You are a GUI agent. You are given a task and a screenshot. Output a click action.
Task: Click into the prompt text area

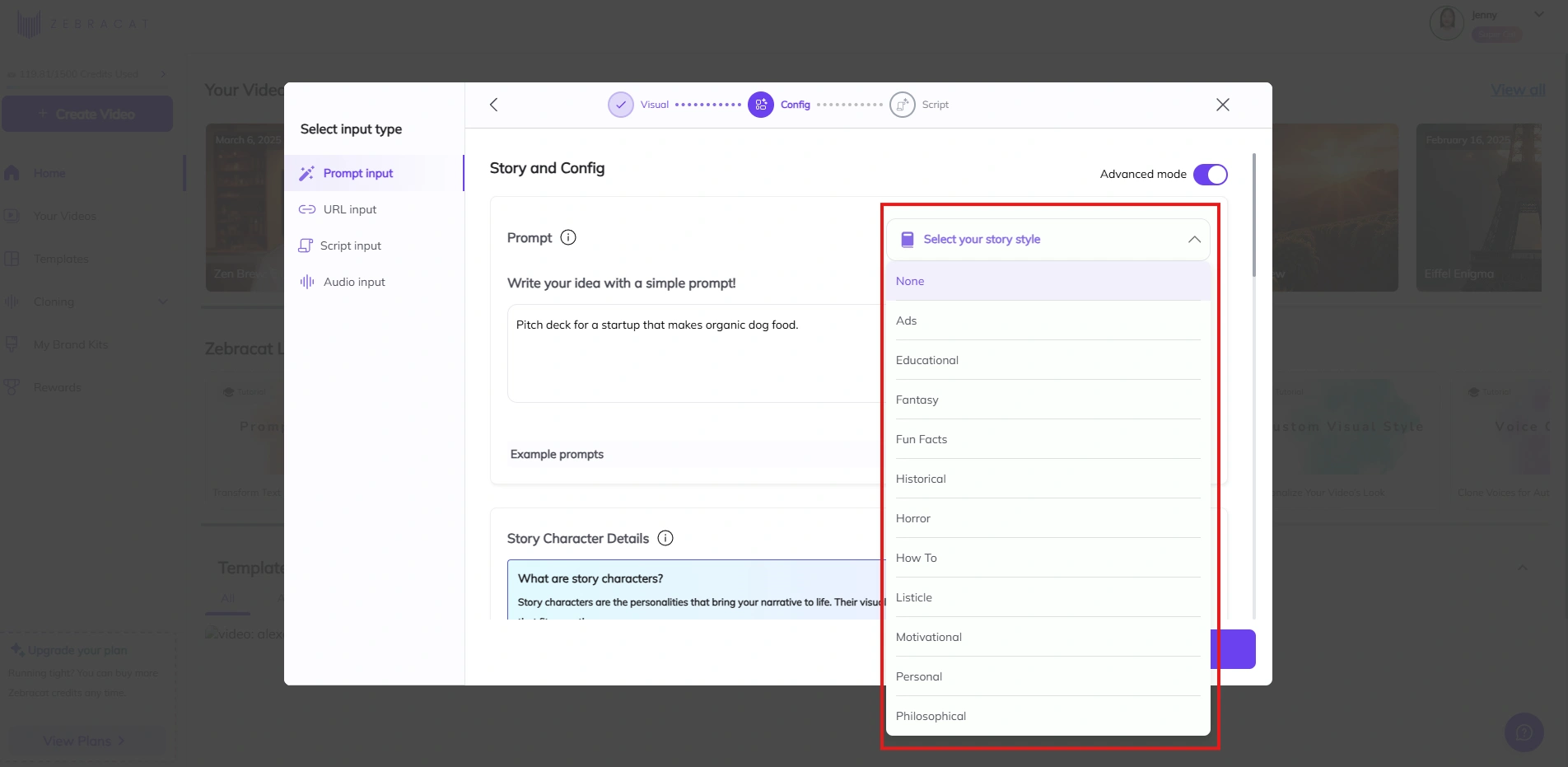pos(696,353)
